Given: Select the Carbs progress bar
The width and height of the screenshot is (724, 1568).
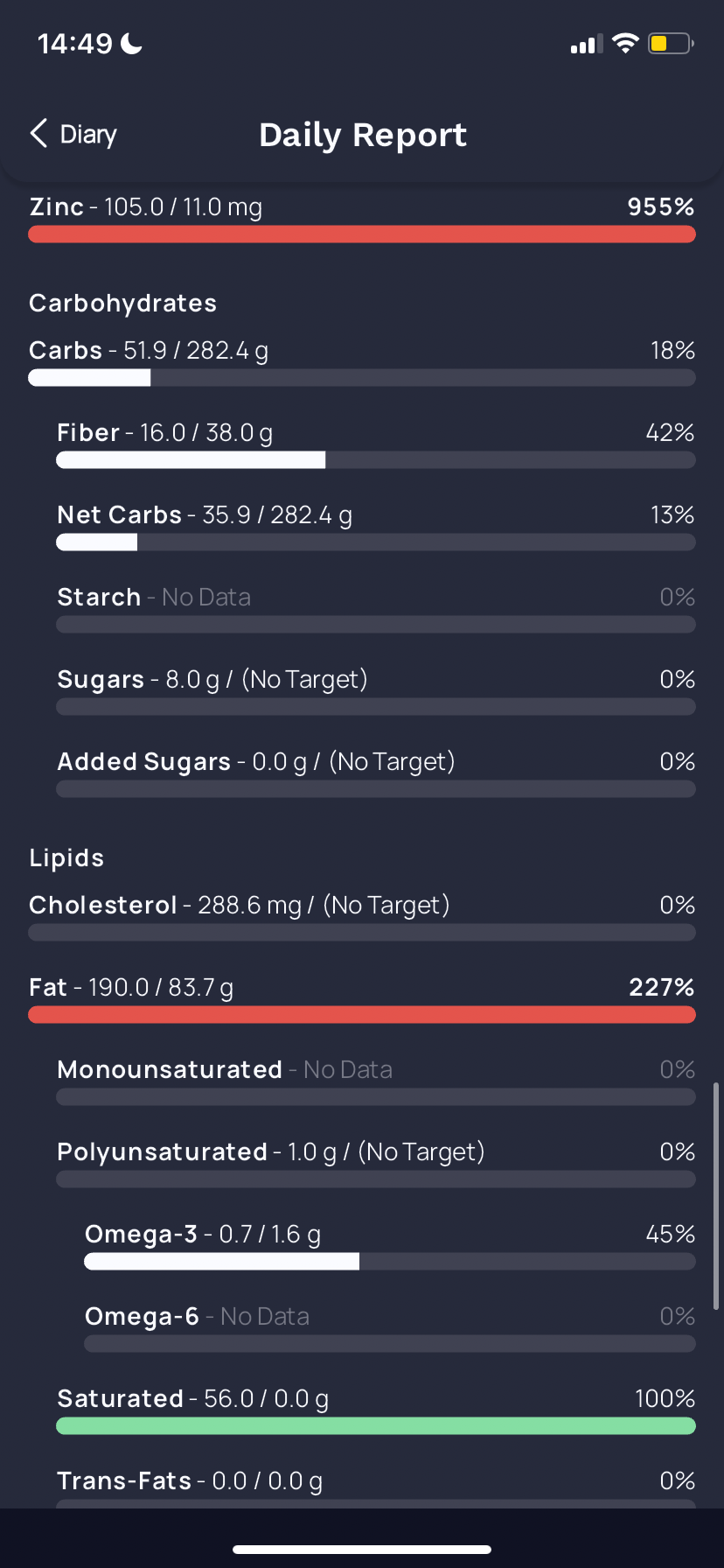Looking at the screenshot, I should tap(362, 378).
